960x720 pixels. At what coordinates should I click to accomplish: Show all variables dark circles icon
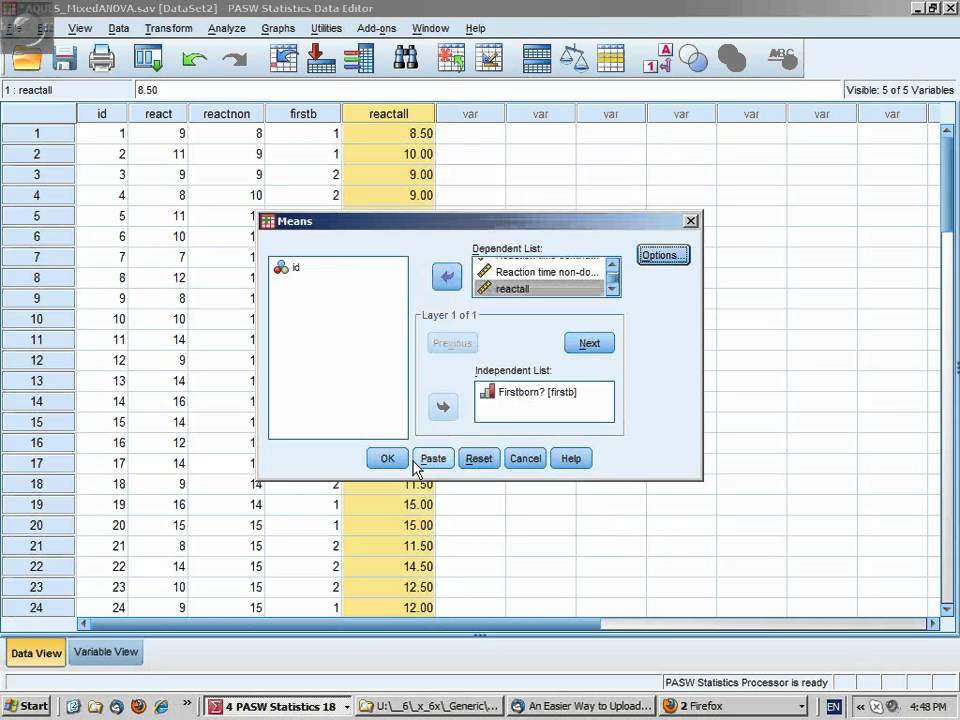[732, 59]
